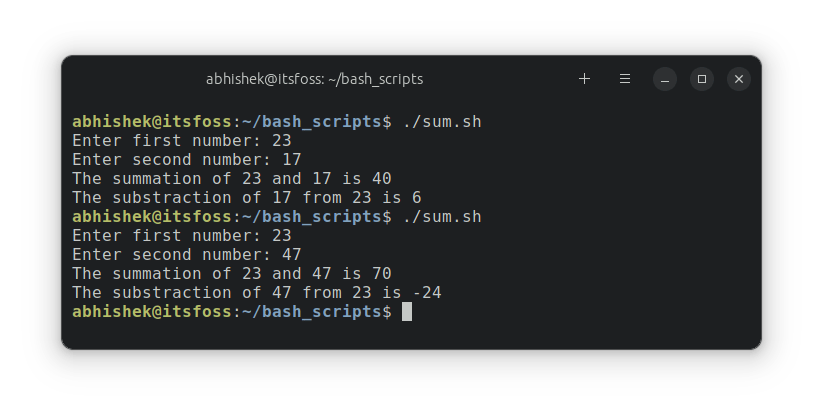Maximize the terminal window
Viewport: 823px width, 417px height.
[x=702, y=78]
